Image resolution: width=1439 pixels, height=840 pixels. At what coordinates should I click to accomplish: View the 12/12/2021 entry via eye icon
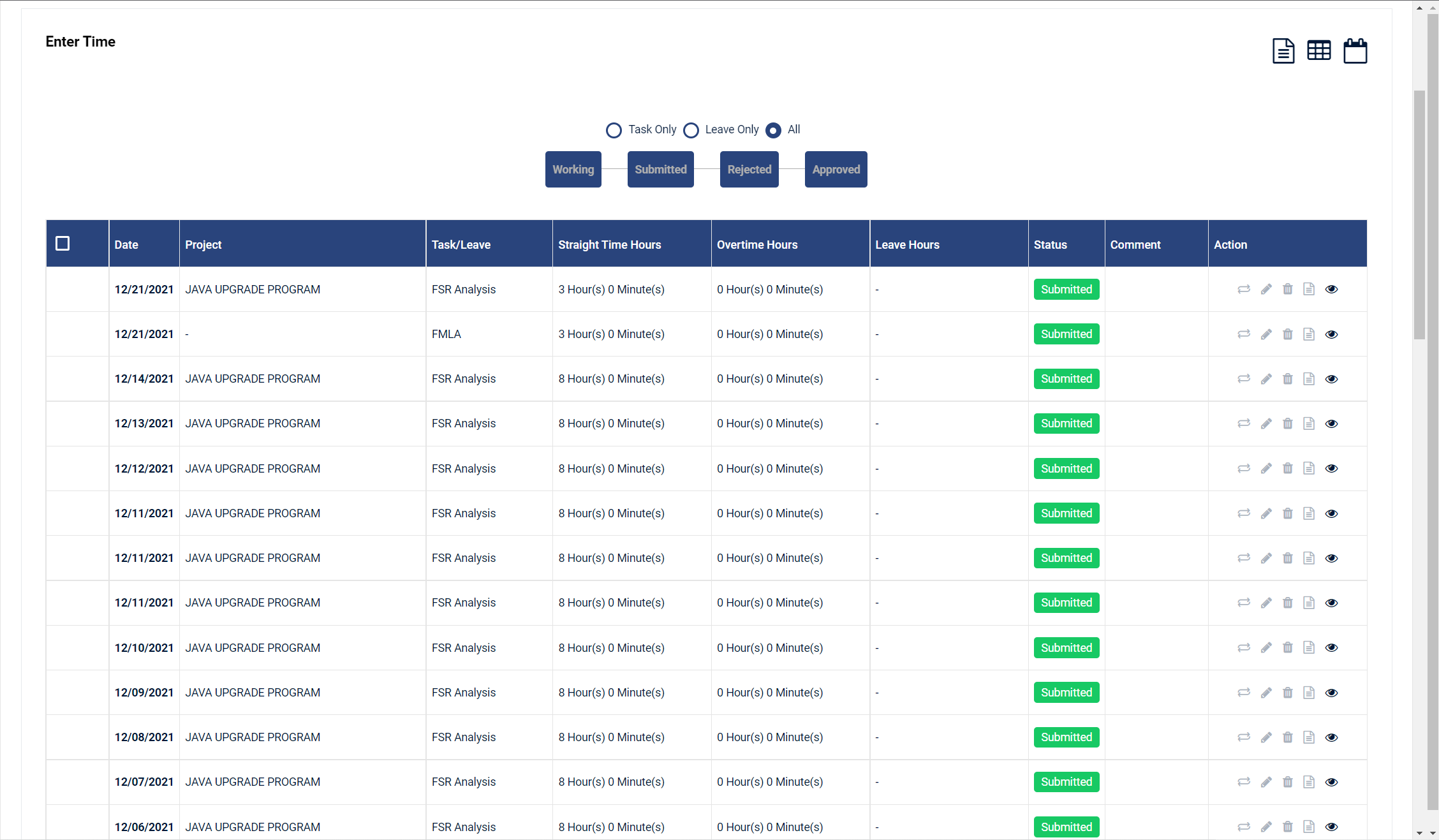point(1331,468)
